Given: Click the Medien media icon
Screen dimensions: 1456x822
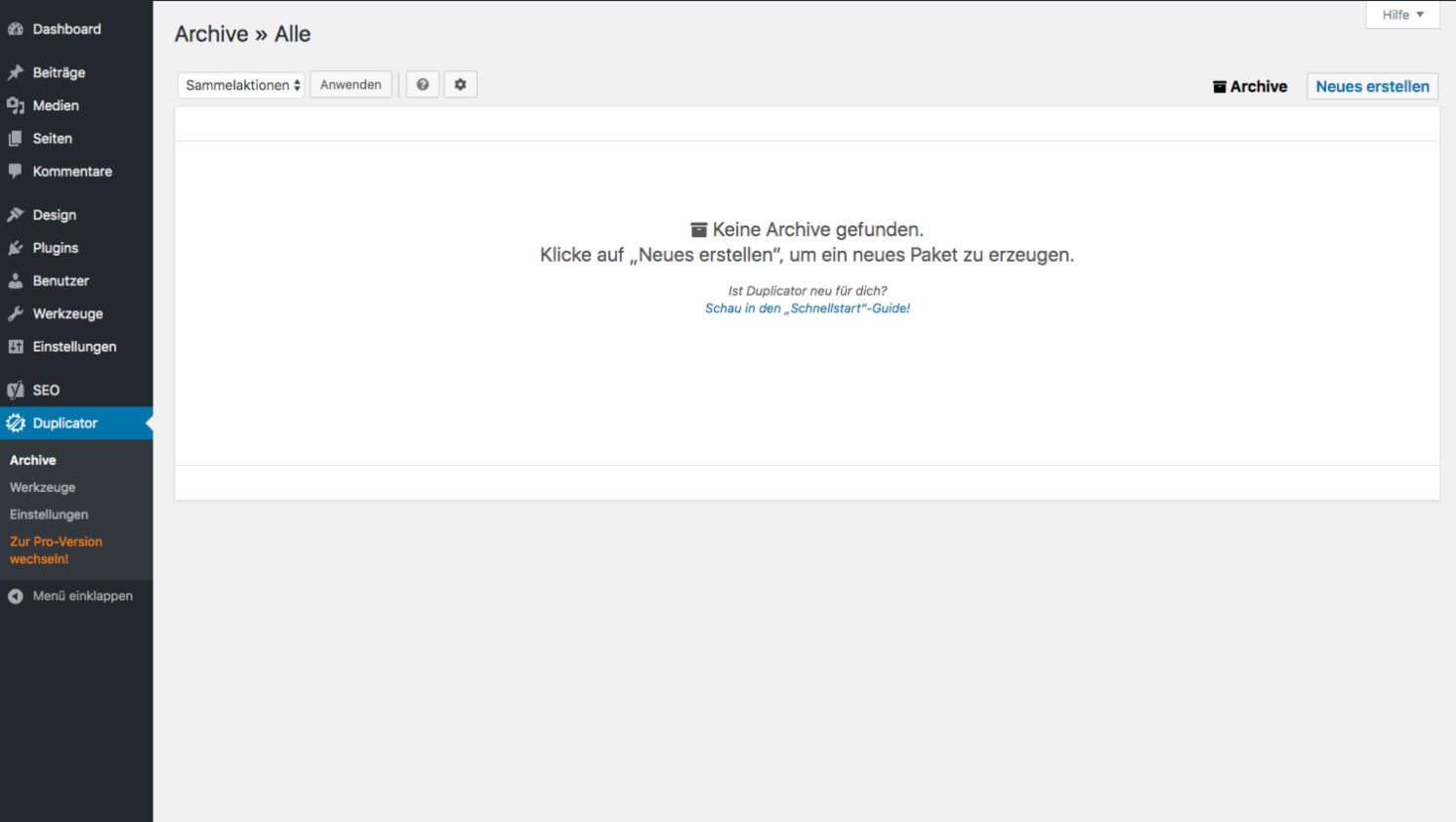Looking at the screenshot, I should point(16,105).
